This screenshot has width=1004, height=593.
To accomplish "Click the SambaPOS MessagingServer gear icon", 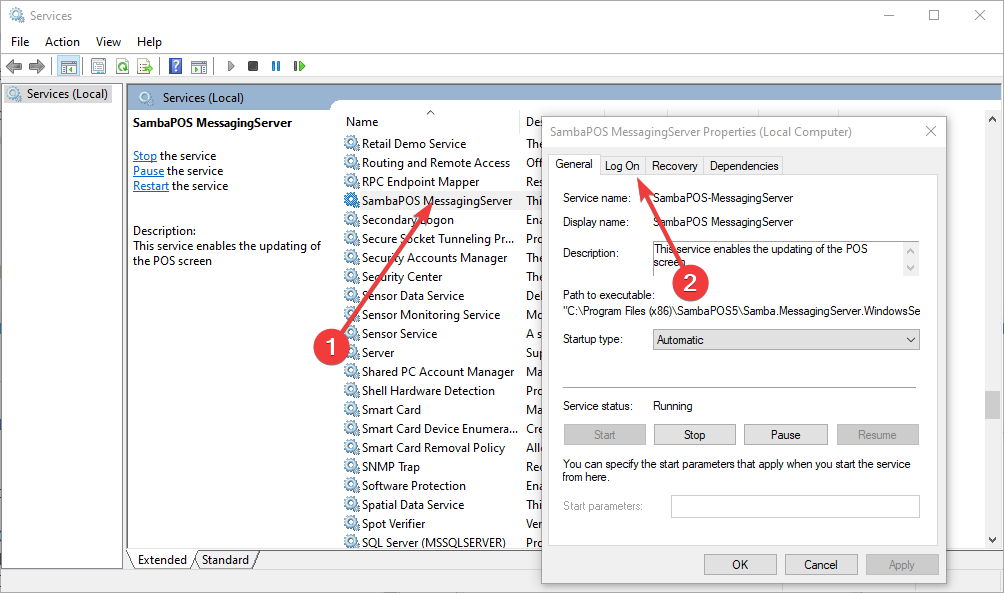I will pos(352,200).
